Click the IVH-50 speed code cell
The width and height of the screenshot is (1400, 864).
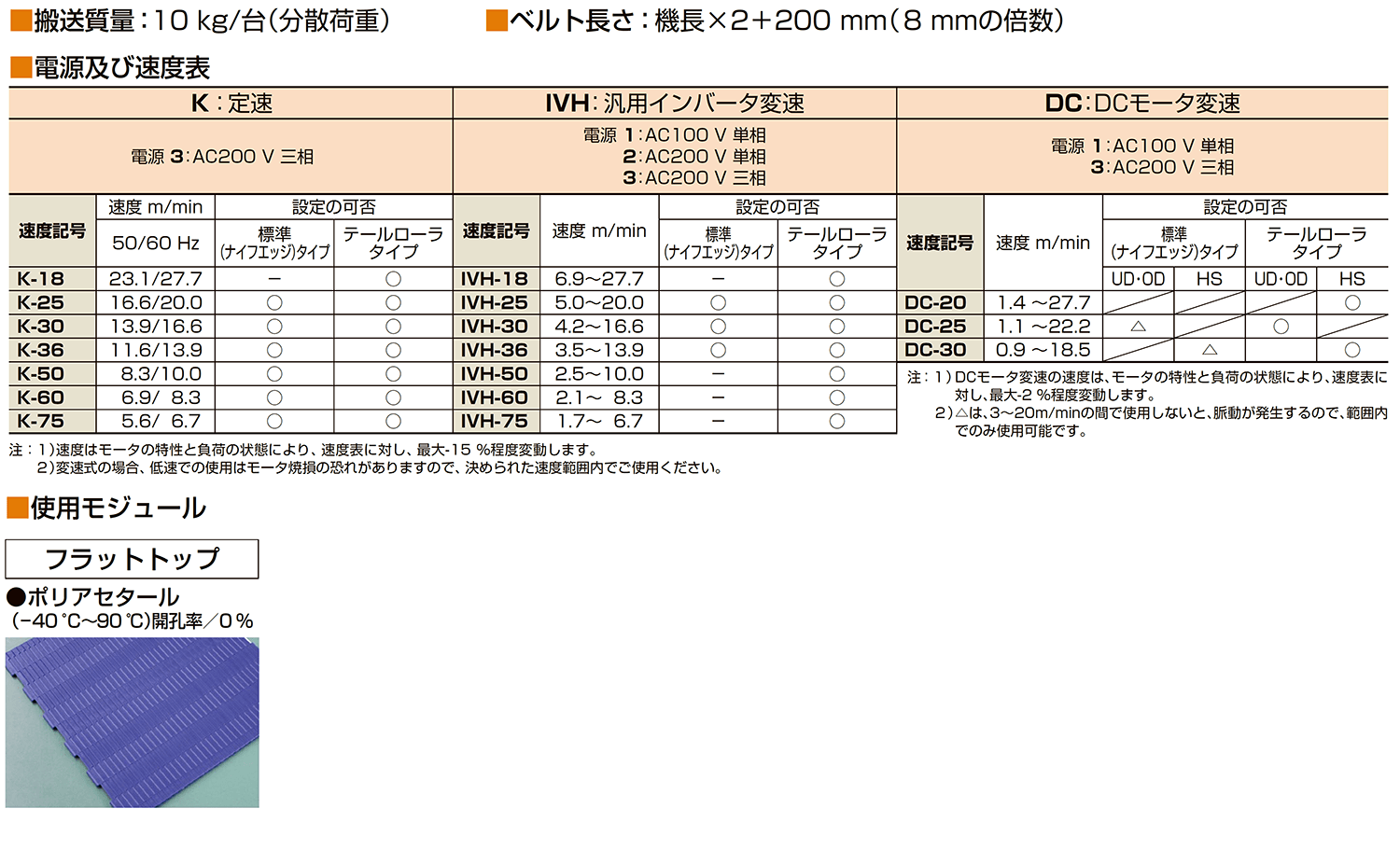pyautogui.click(x=497, y=373)
